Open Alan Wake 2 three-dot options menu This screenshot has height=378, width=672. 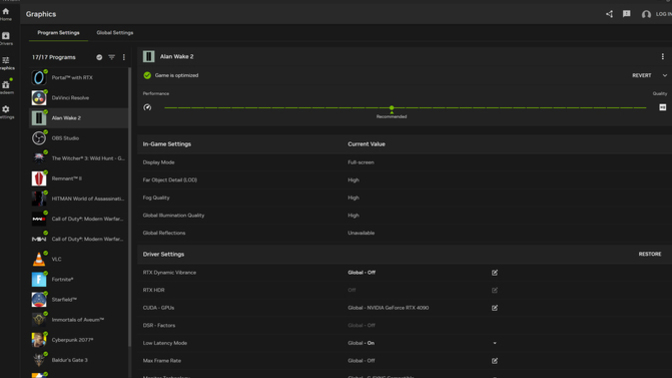pos(663,57)
